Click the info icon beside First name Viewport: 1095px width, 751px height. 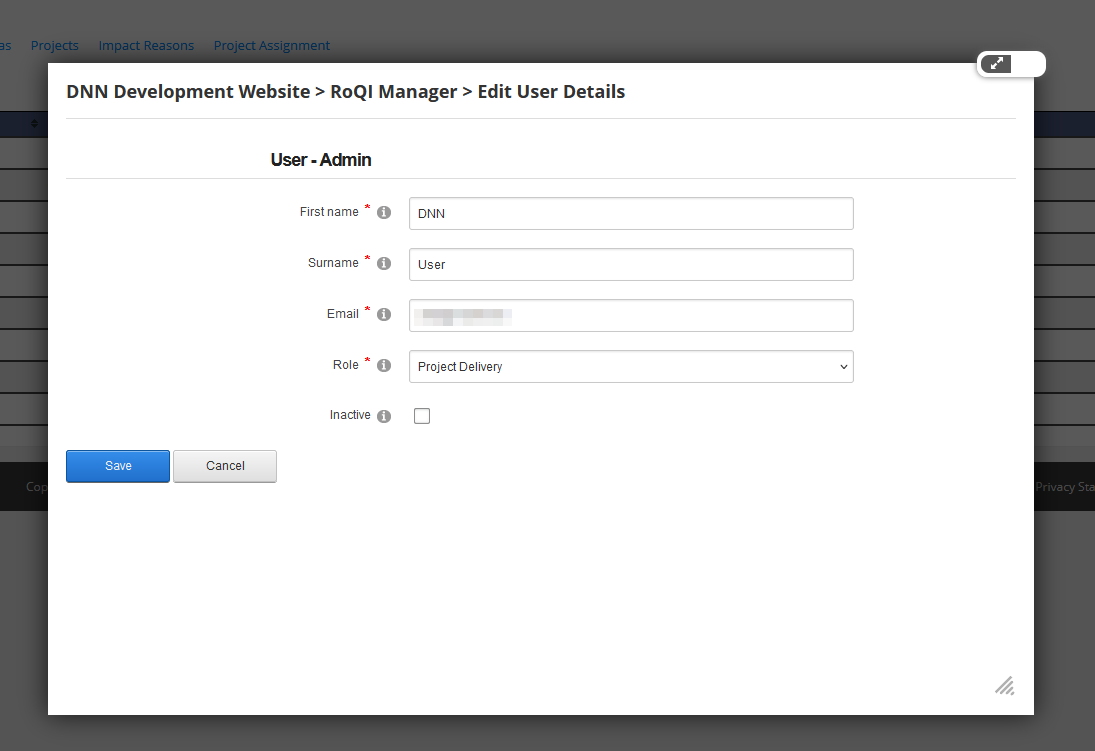(x=384, y=212)
